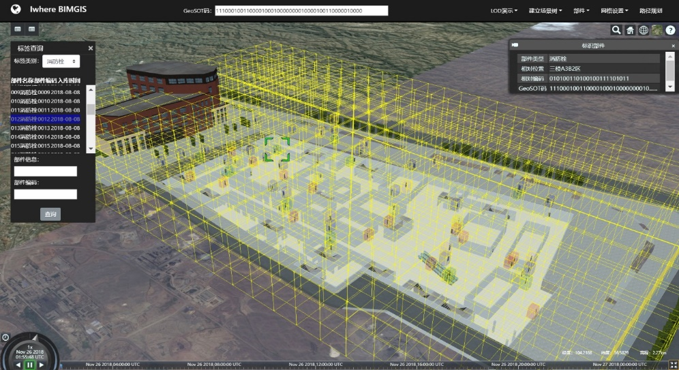The width and height of the screenshot is (679, 370).
Task: Click the first panel icon above the label query window
Action: tap(18, 29)
